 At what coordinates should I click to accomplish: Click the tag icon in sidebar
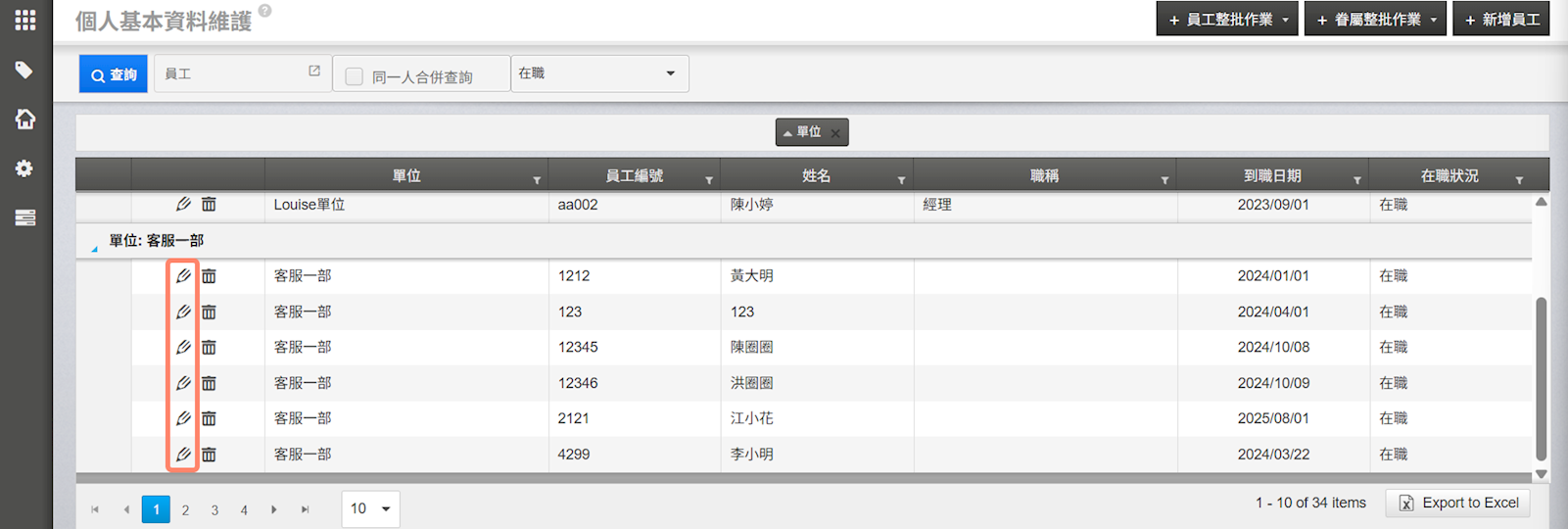(25, 71)
